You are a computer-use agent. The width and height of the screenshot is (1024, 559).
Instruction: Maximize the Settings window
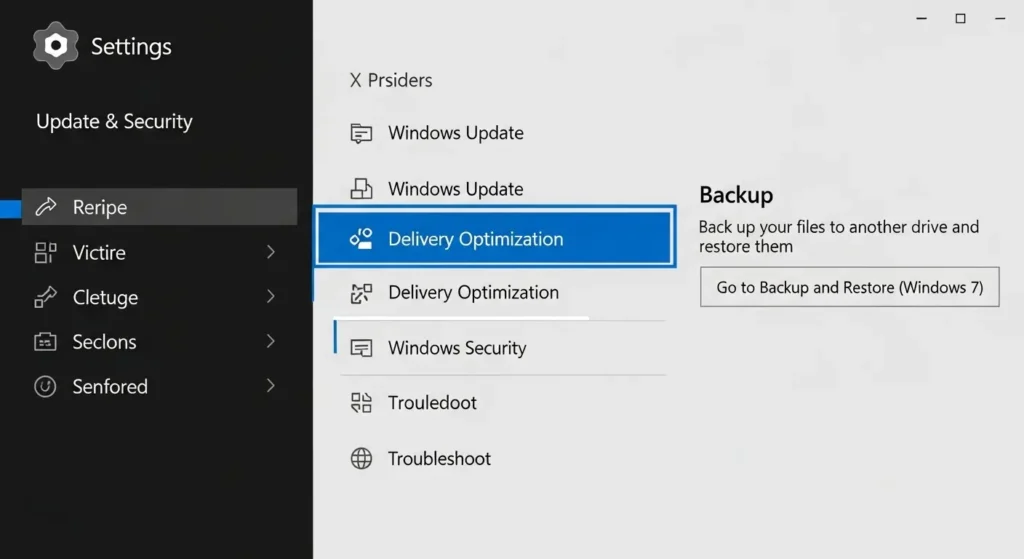960,18
